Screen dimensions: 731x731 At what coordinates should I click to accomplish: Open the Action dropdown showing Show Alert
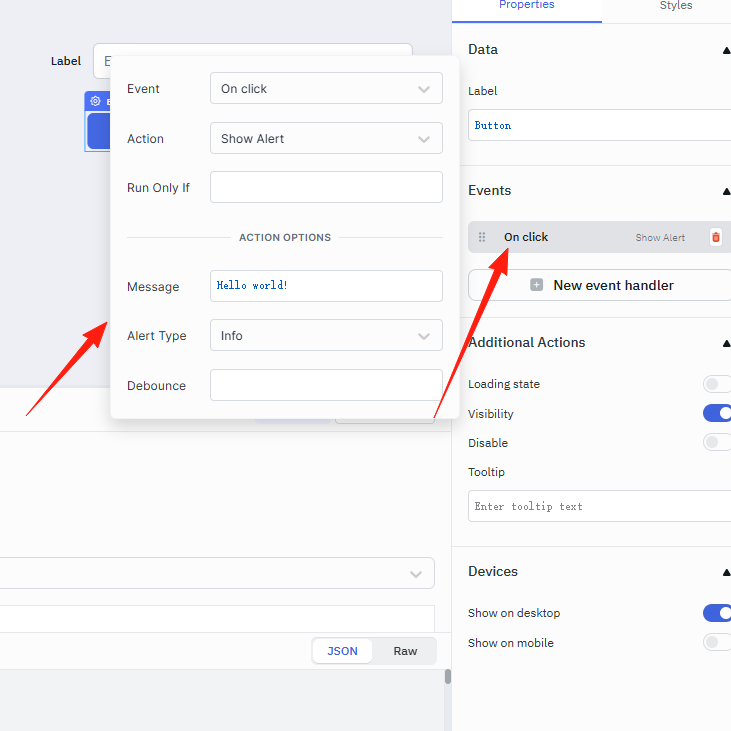tap(326, 138)
